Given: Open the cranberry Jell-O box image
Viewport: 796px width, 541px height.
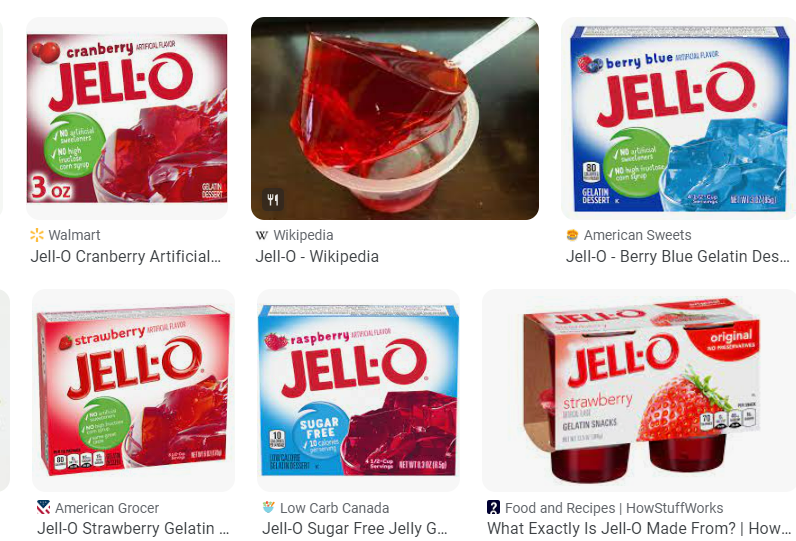Looking at the screenshot, I should tap(127, 118).
